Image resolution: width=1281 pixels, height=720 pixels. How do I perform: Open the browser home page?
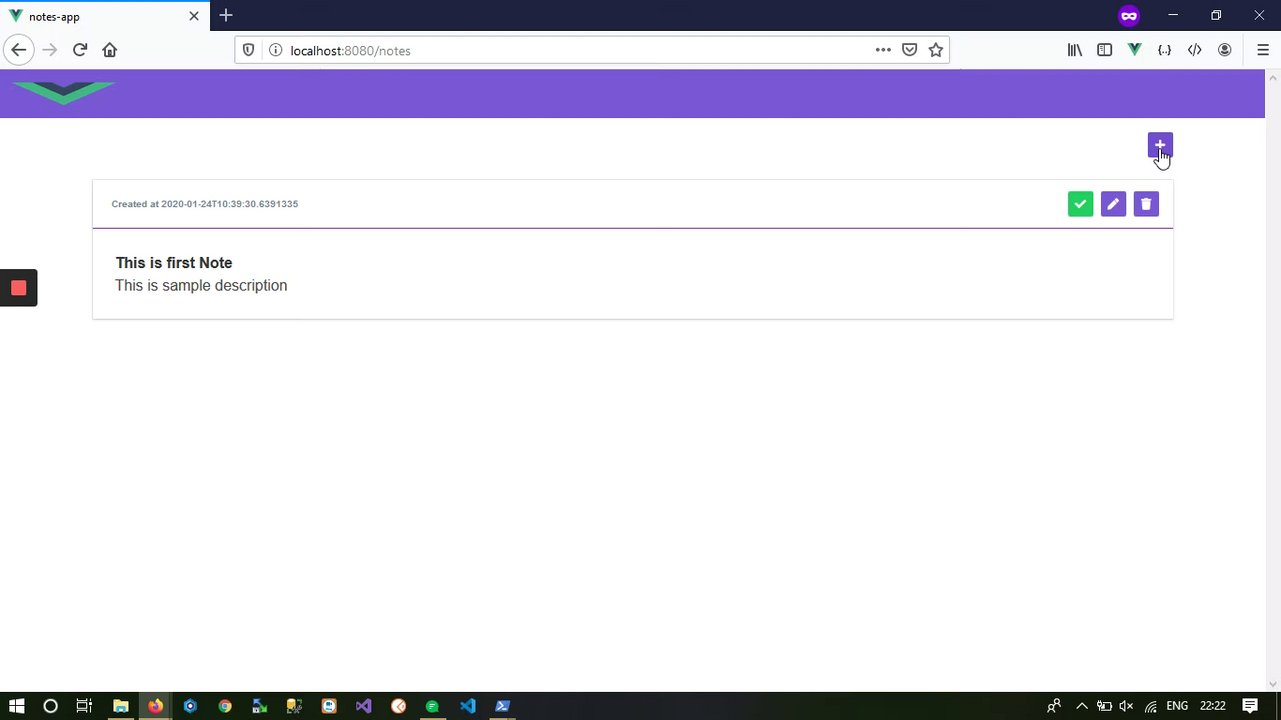110,50
